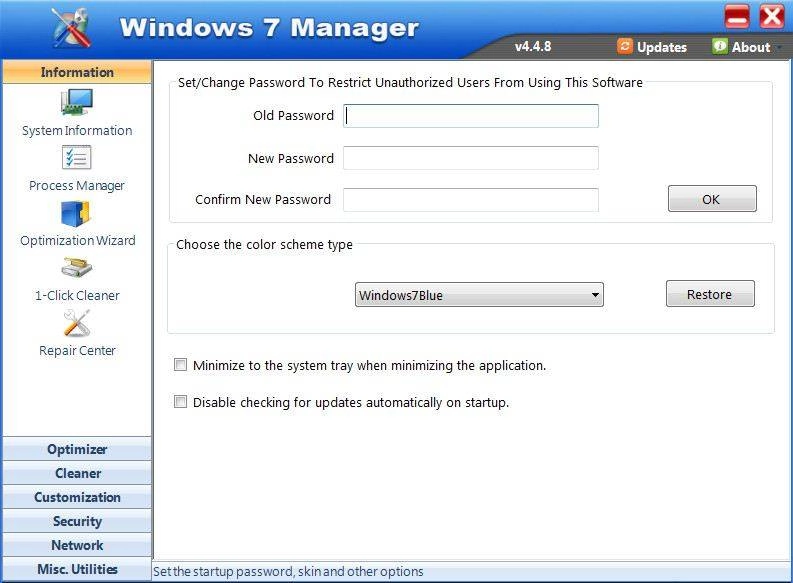The image size is (793, 583).
Task: Open the Optimization Wizard icon
Action: pos(75,213)
